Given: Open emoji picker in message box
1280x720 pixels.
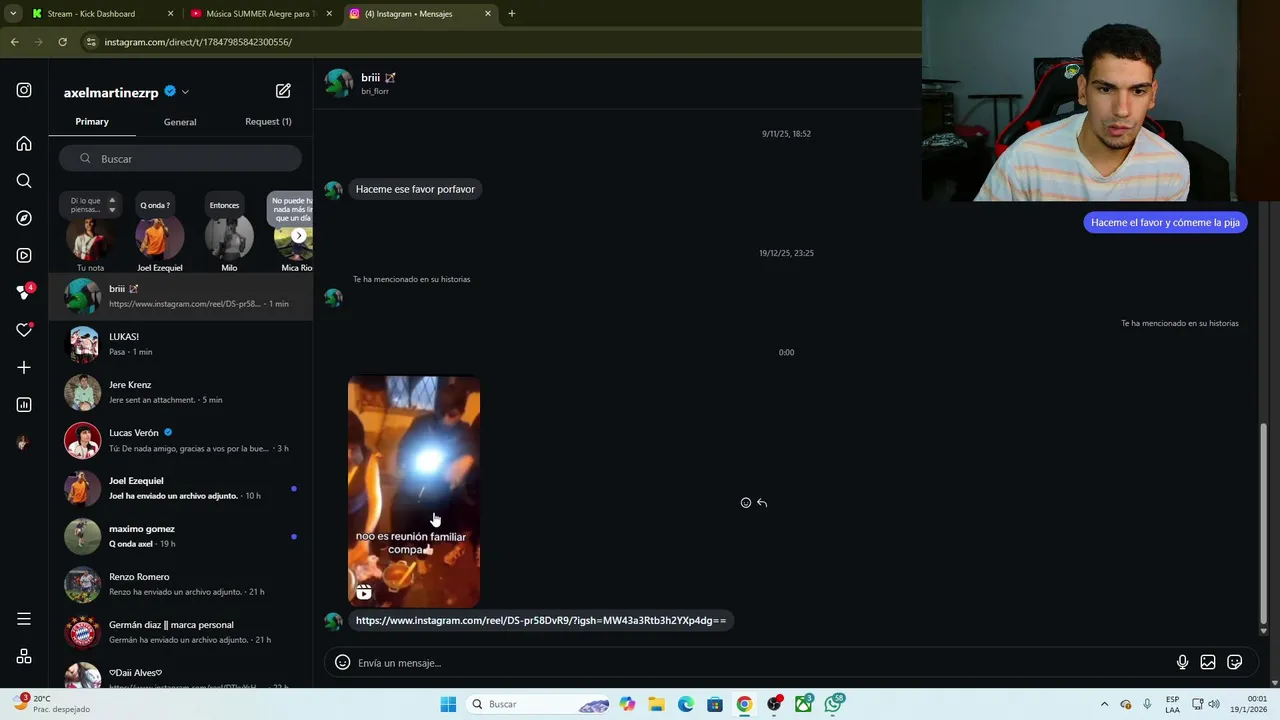Looking at the screenshot, I should click(x=342, y=662).
